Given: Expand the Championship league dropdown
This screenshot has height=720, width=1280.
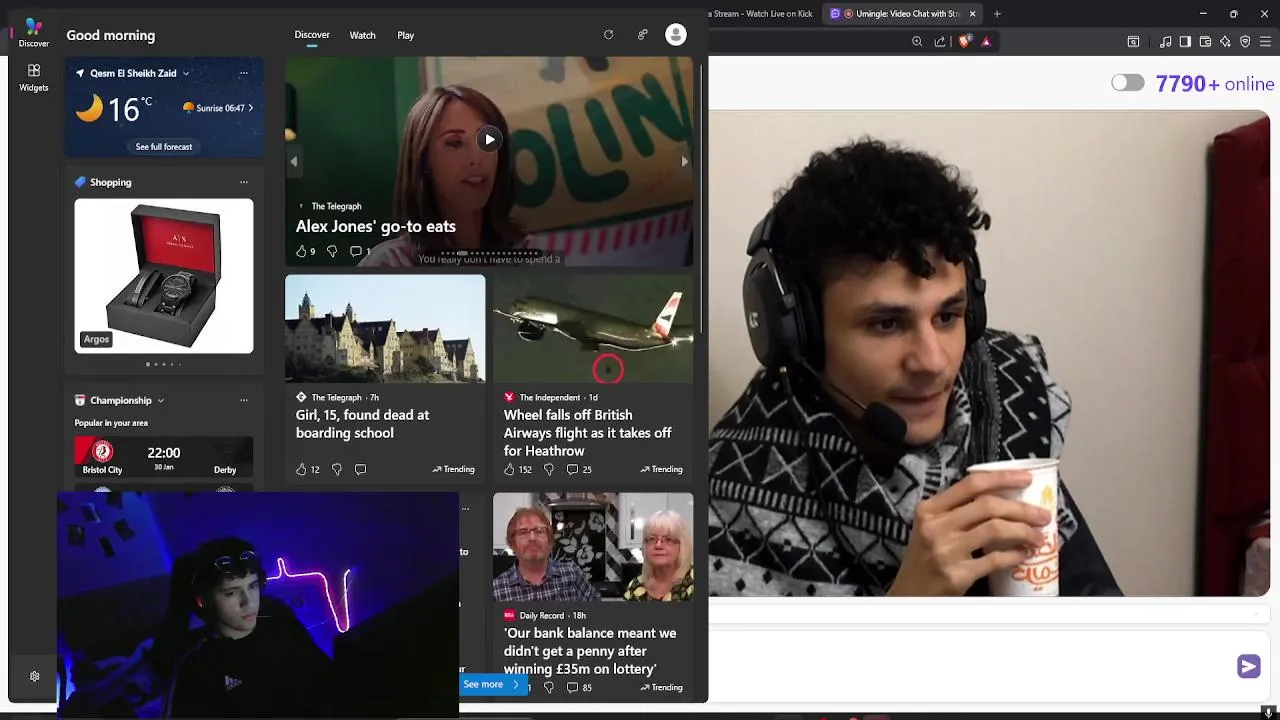Looking at the screenshot, I should pos(160,400).
